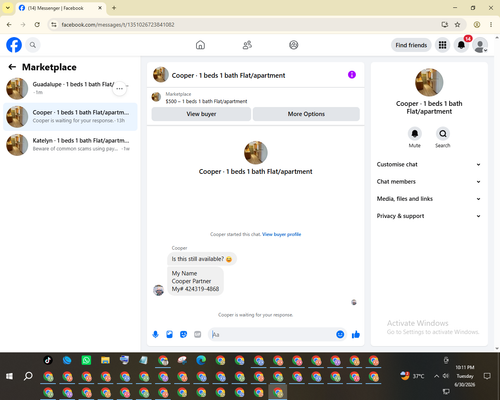Screen dimensions: 500x400
Task: Mute the chat with the bell icon
Action: (x=415, y=134)
